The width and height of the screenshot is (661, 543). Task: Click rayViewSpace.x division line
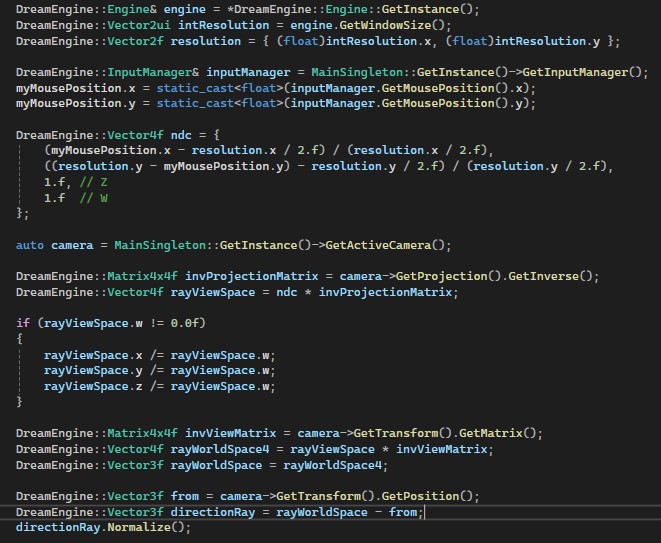click(160, 355)
